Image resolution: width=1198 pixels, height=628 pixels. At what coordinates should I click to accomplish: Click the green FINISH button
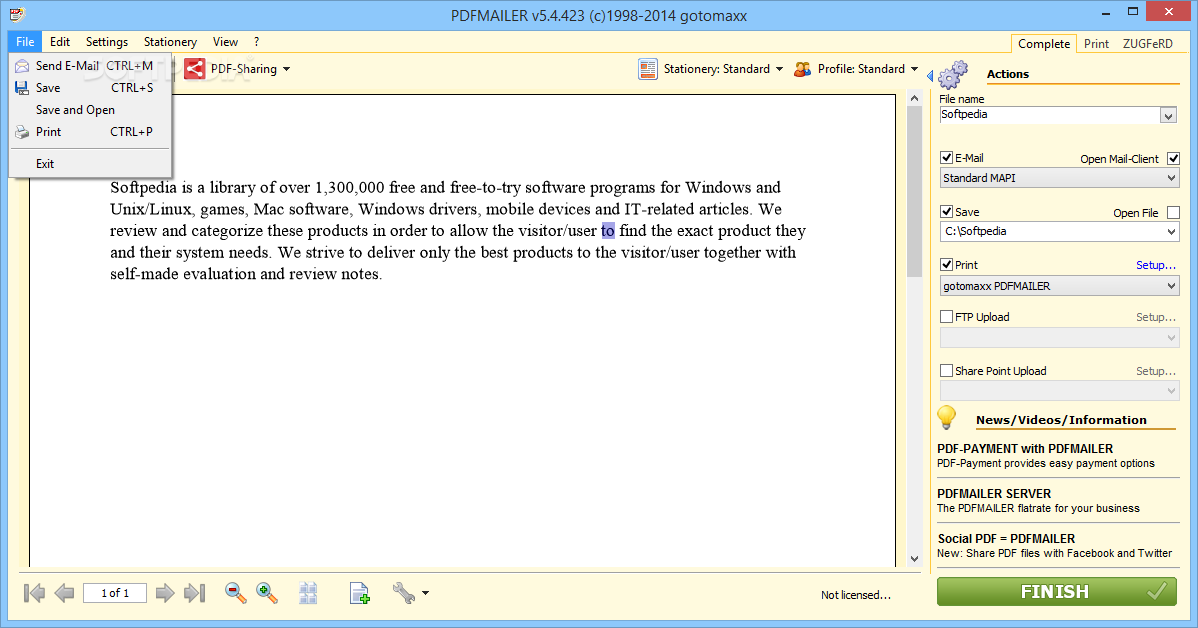[1057, 591]
